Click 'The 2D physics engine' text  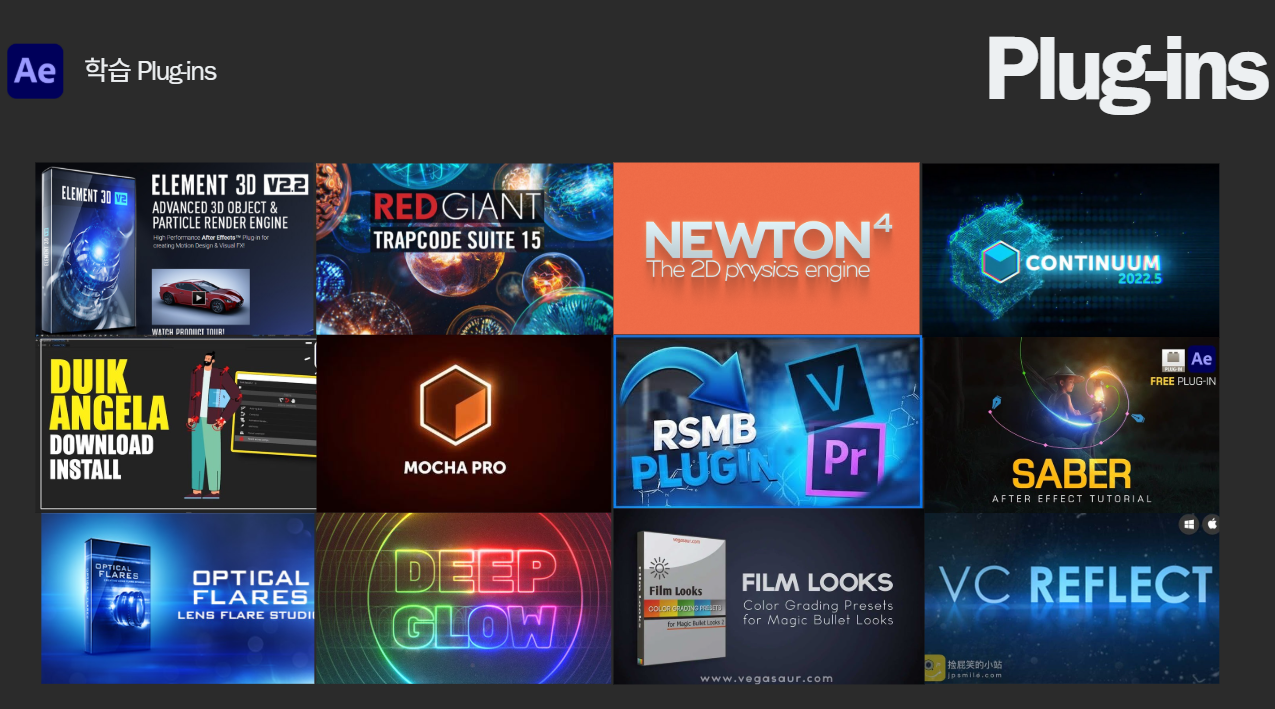coord(758,269)
